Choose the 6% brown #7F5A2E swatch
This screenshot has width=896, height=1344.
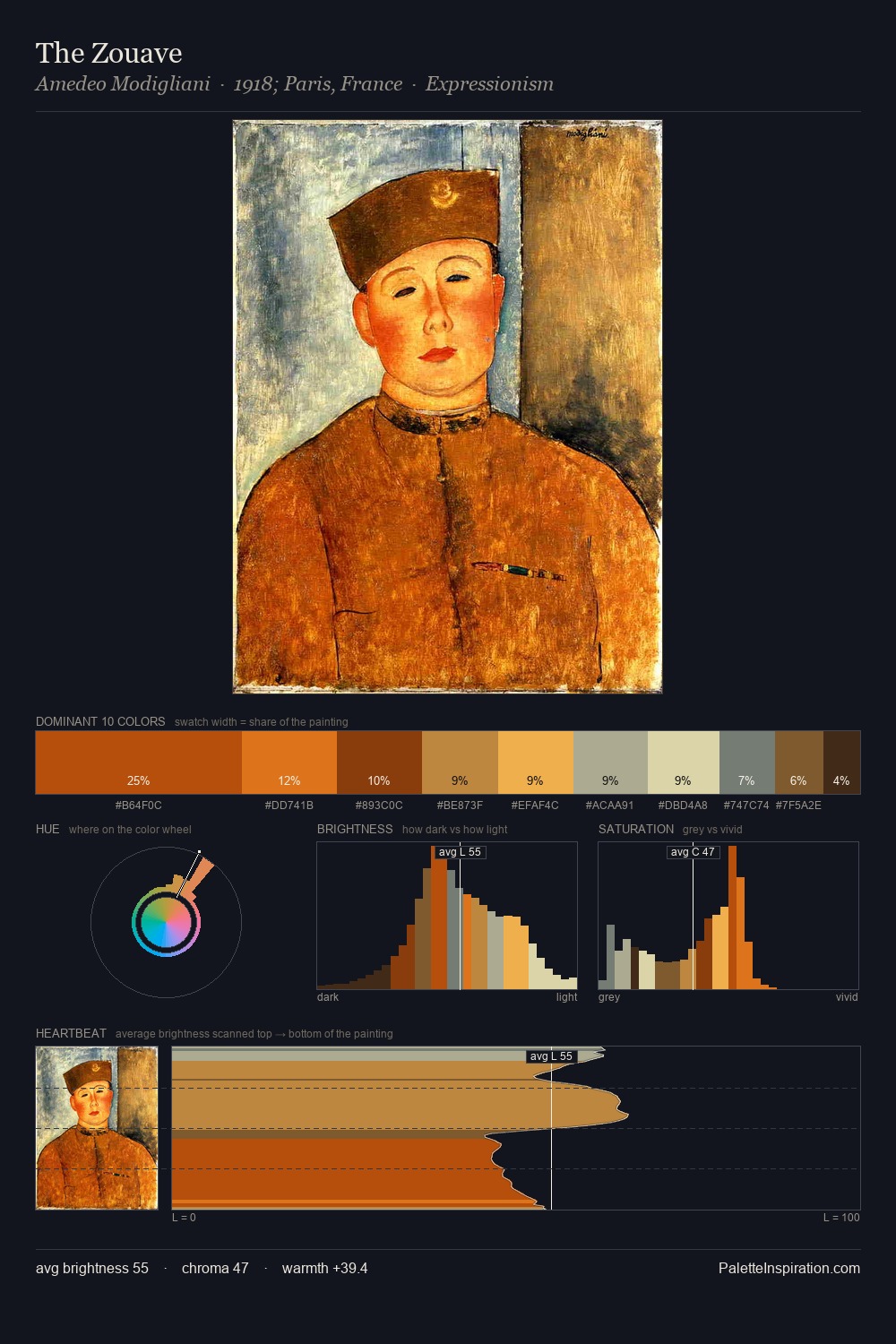(x=799, y=762)
